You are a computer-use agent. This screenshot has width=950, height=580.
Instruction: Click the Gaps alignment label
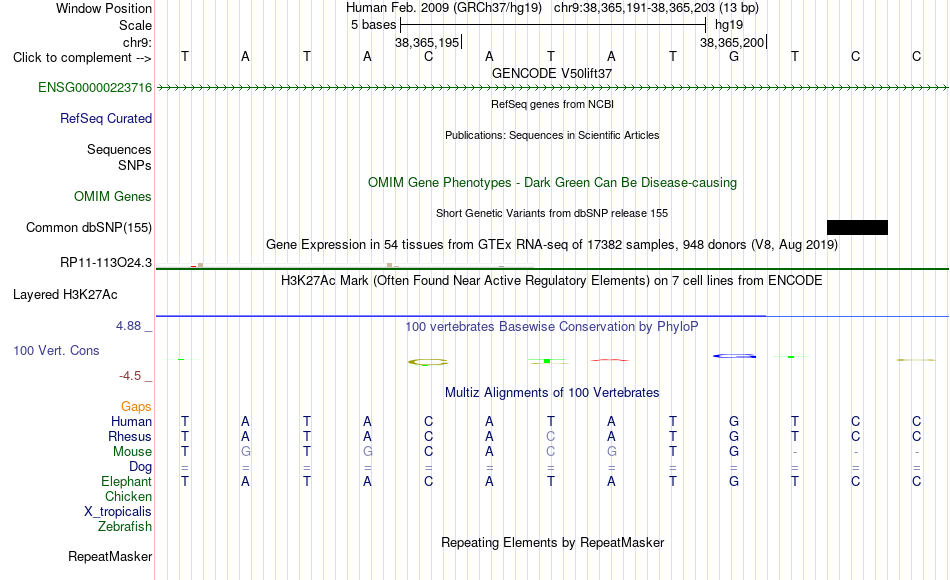pyautogui.click(x=136, y=407)
